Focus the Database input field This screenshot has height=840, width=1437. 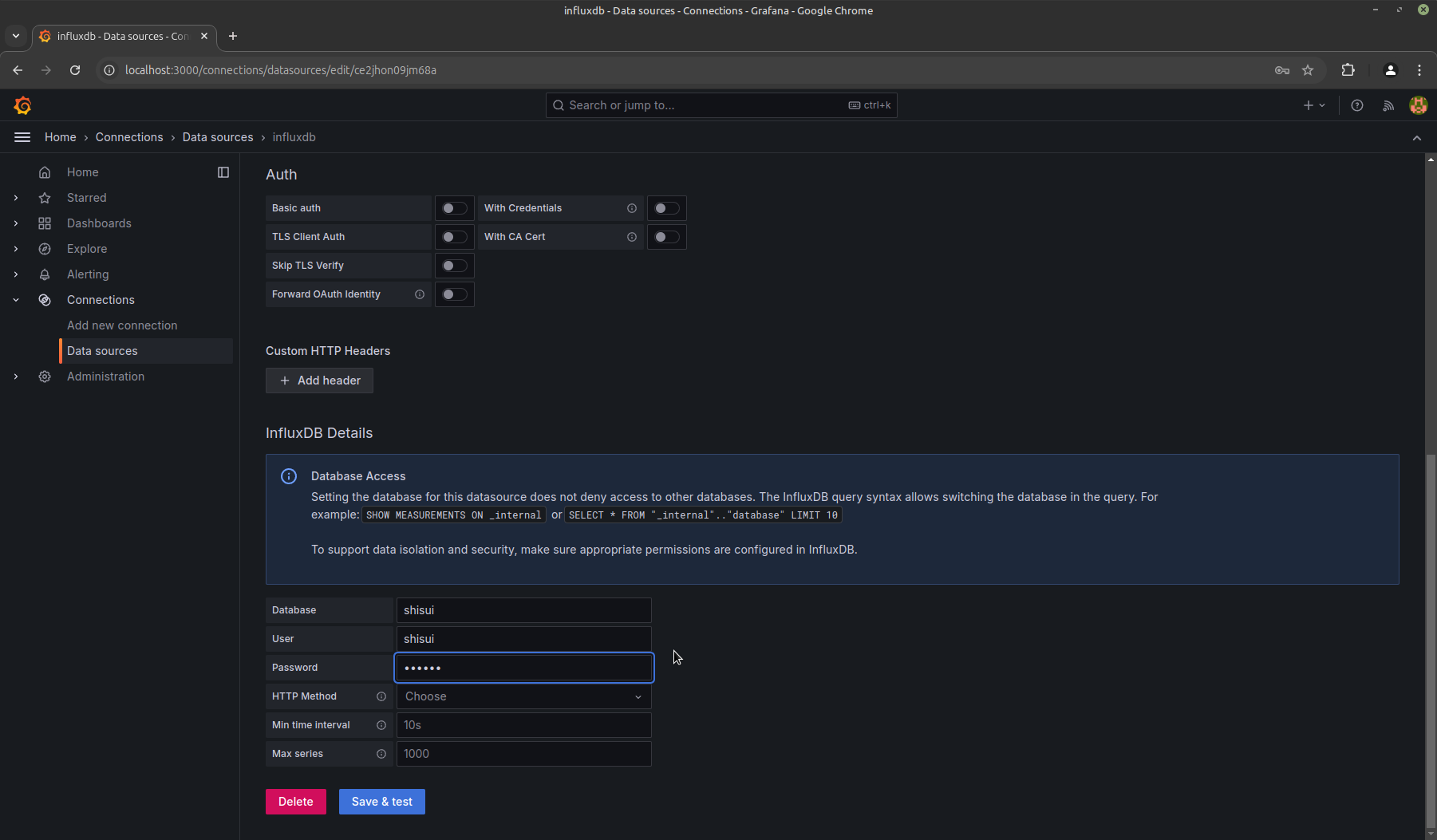tap(524, 610)
